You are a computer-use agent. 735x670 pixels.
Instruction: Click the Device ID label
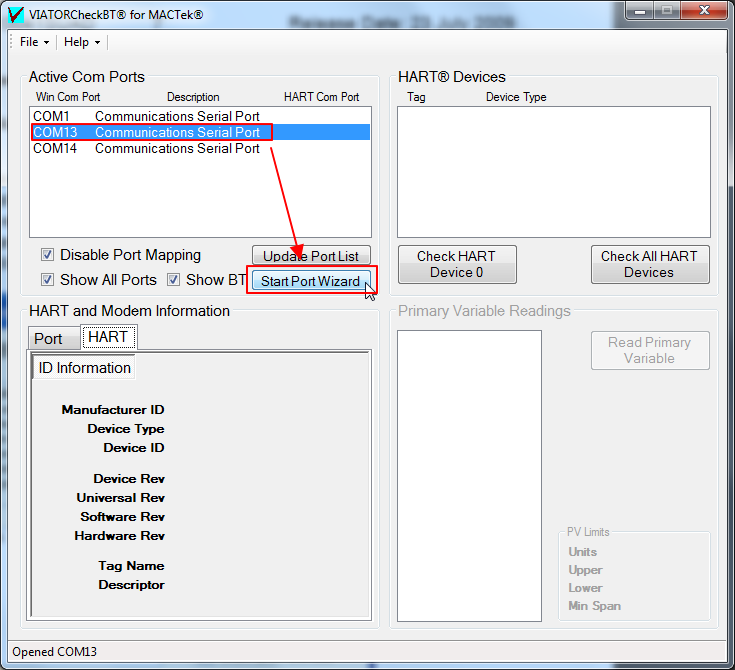pos(134,448)
